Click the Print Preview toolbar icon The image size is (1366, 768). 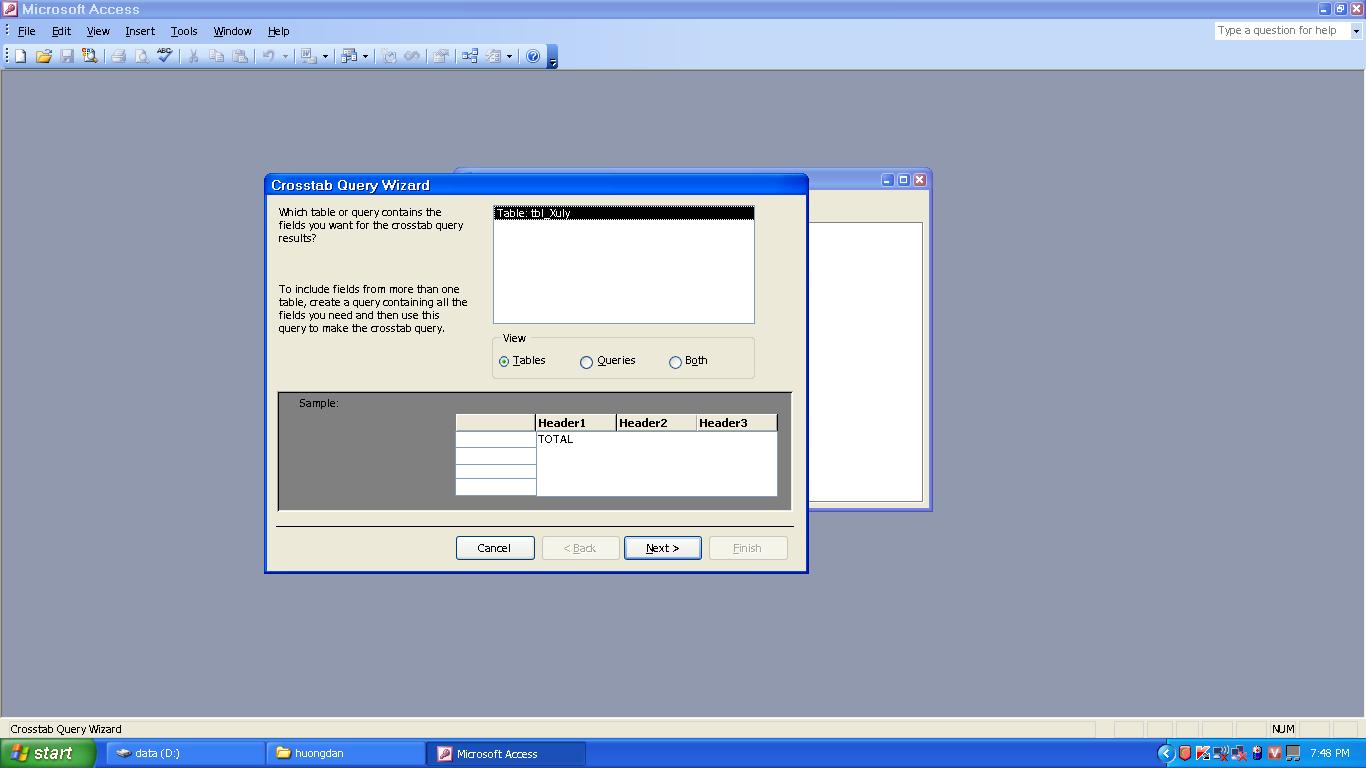[x=141, y=56]
